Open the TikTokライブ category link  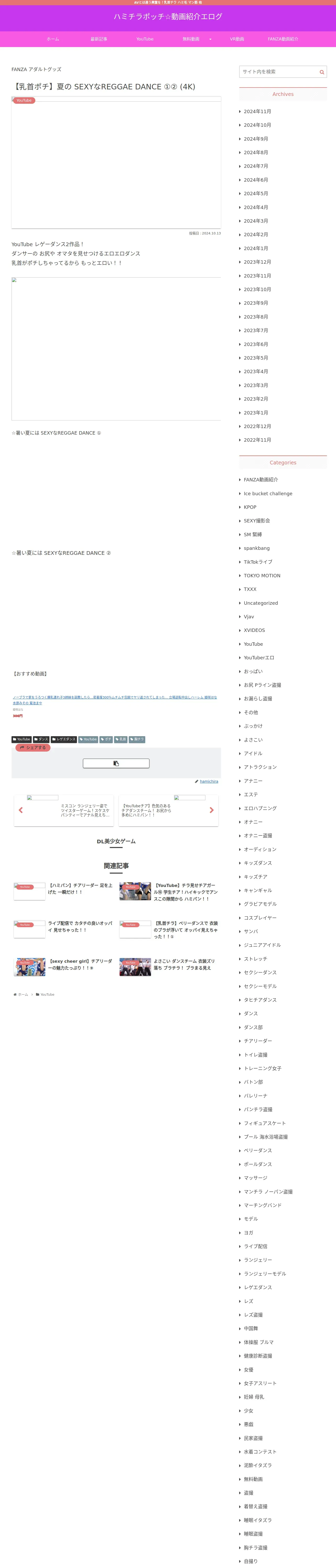(x=258, y=562)
